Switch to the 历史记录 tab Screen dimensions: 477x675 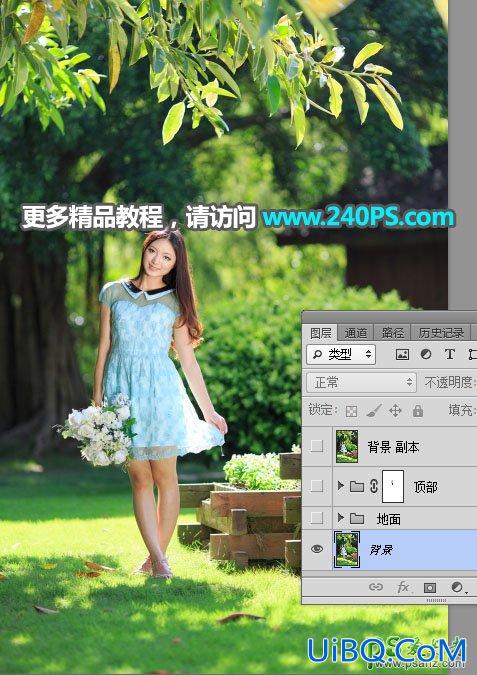pos(441,333)
